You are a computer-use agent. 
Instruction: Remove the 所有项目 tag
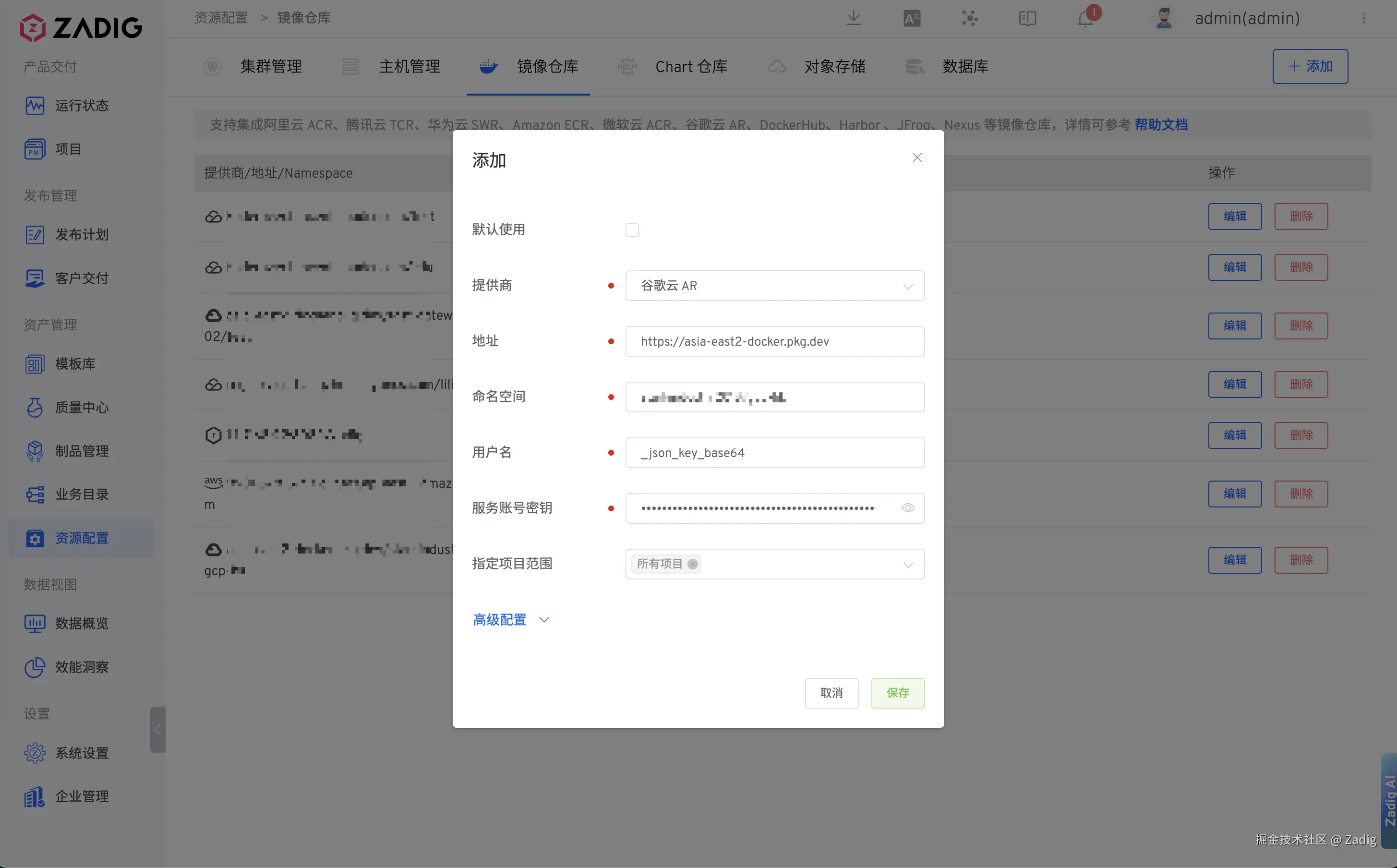[x=693, y=564]
